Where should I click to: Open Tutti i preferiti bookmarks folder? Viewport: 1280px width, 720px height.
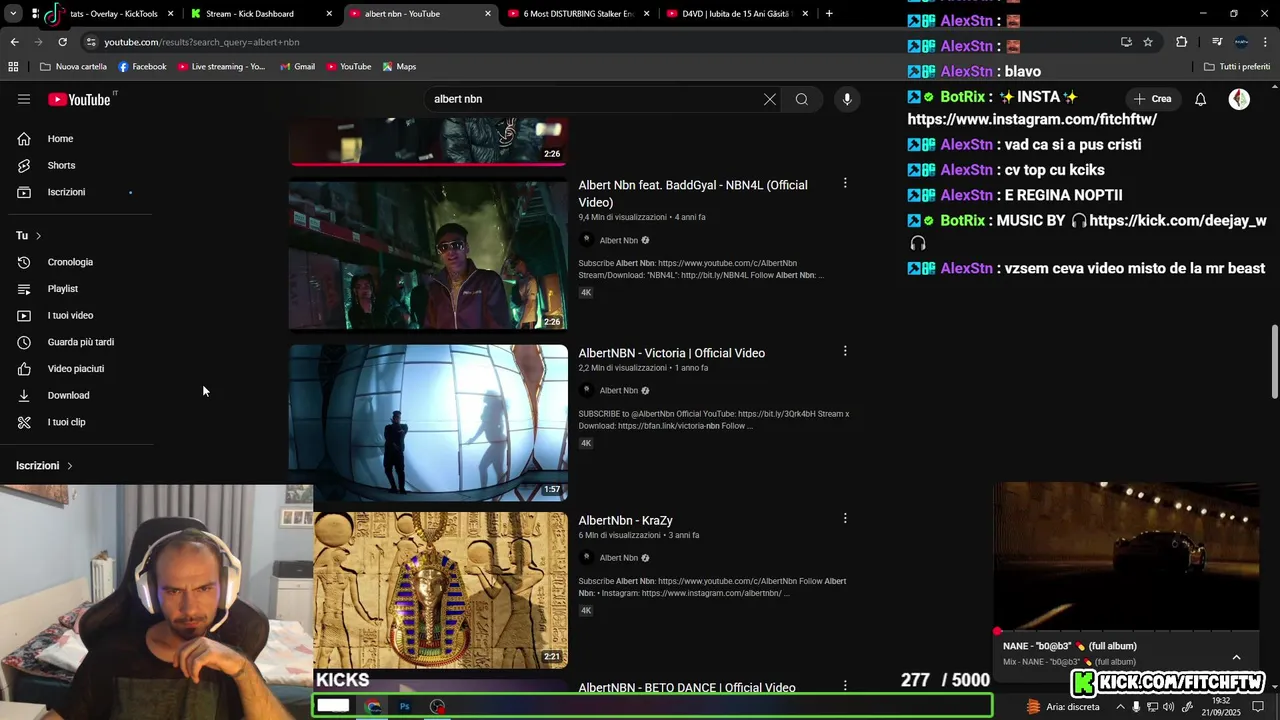(1237, 66)
